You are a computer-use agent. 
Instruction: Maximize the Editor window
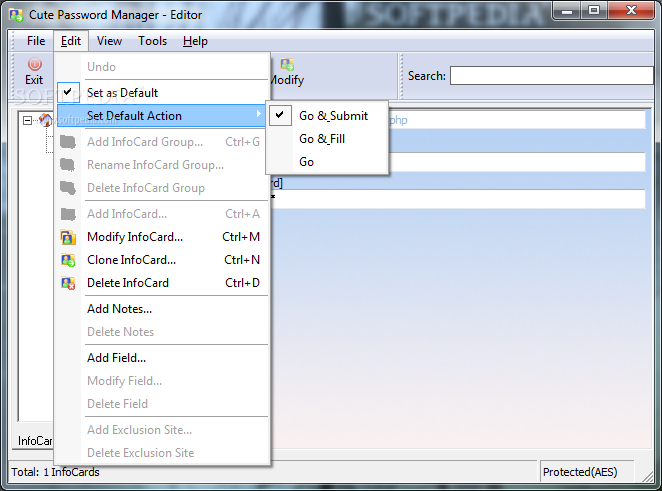(x=594, y=10)
